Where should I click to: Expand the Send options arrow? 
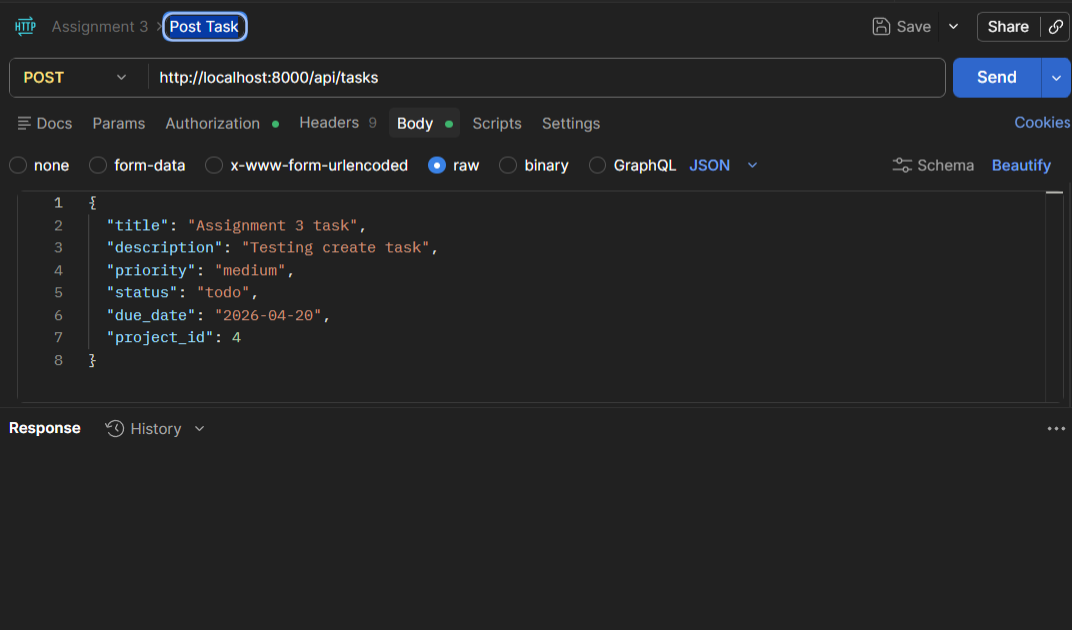click(1056, 77)
